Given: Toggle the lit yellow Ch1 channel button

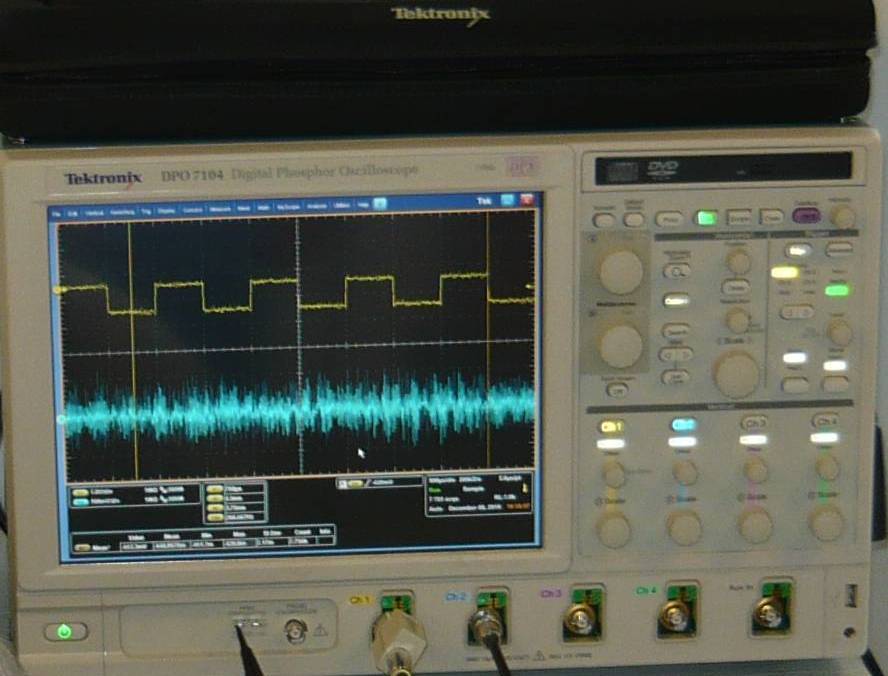Looking at the screenshot, I should coord(612,427).
